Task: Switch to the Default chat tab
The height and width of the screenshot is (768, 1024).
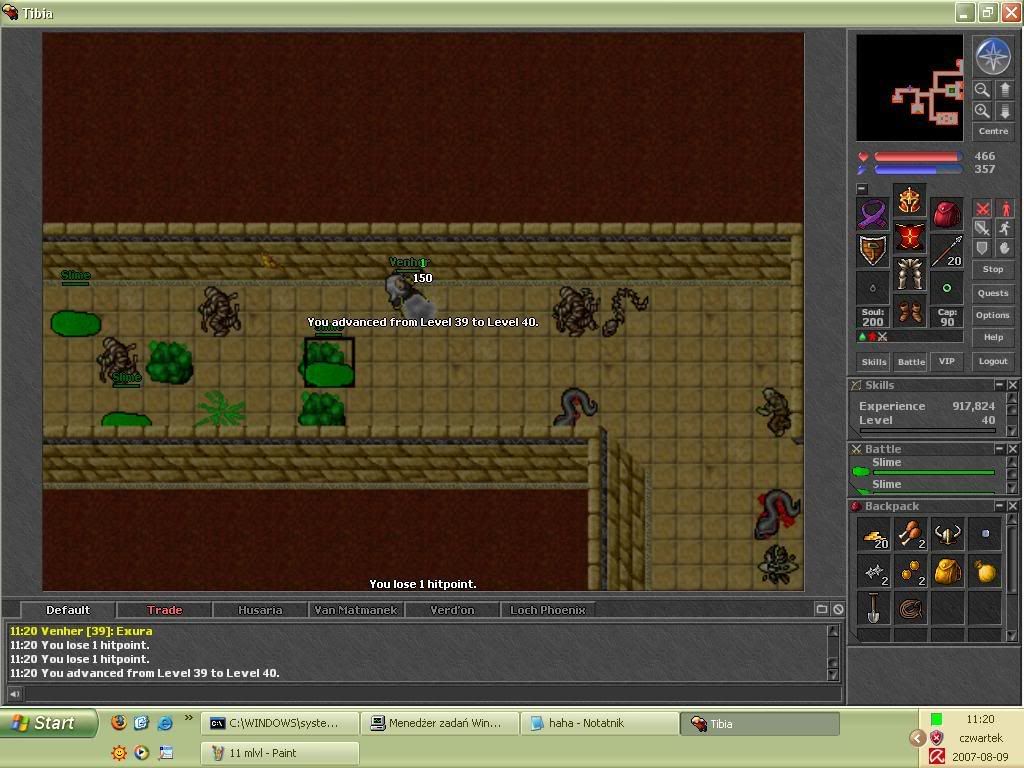Action: (68, 610)
